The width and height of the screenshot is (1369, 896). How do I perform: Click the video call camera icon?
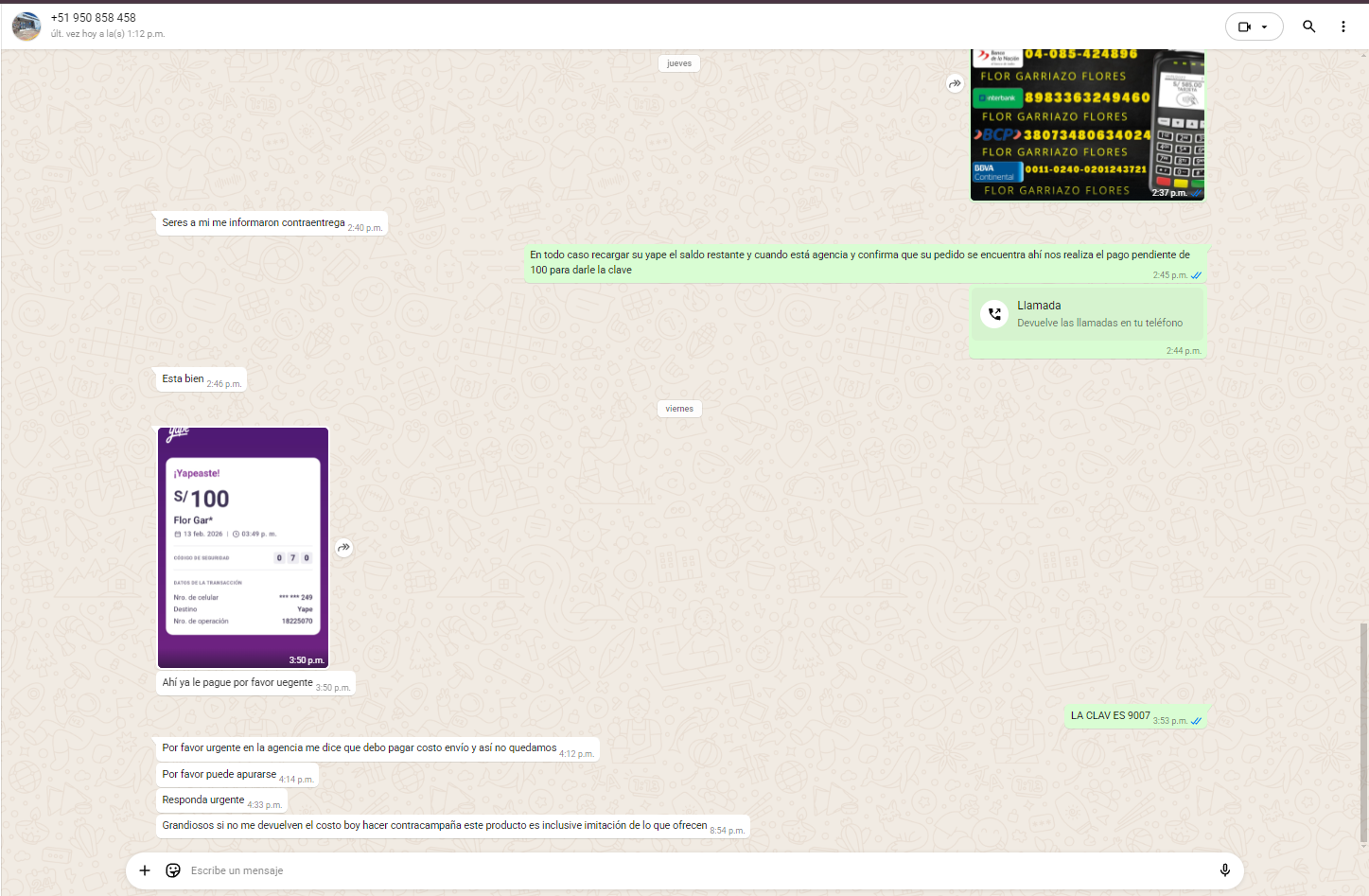pos(1244,26)
